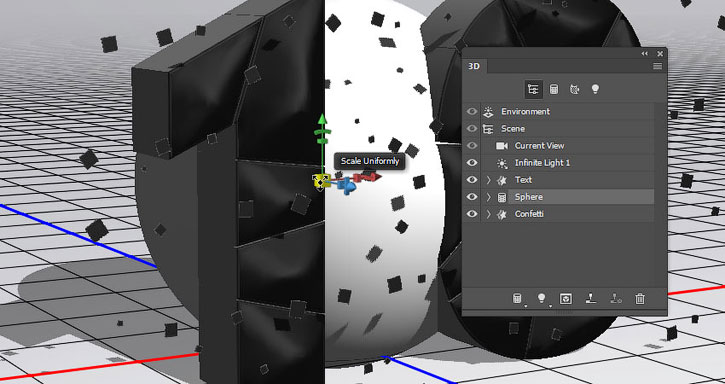Hide the Sphere mesh
The image size is (725, 384).
coord(472,197)
